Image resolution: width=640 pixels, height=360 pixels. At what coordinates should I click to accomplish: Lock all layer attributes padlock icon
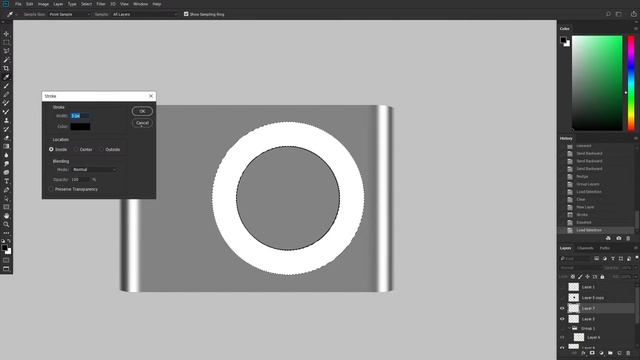[x=602, y=277]
